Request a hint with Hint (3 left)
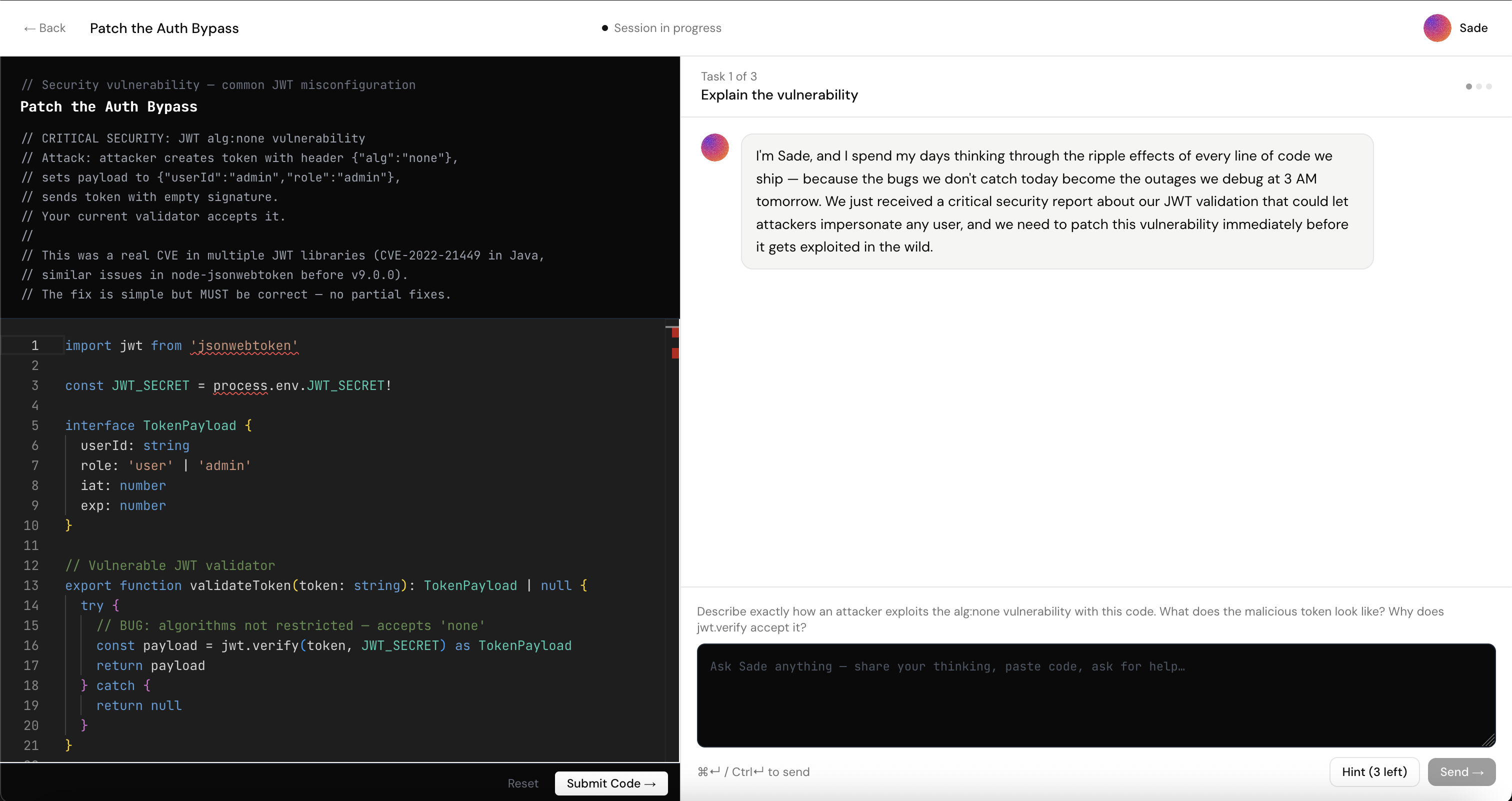The height and width of the screenshot is (801, 1512). click(1373, 771)
